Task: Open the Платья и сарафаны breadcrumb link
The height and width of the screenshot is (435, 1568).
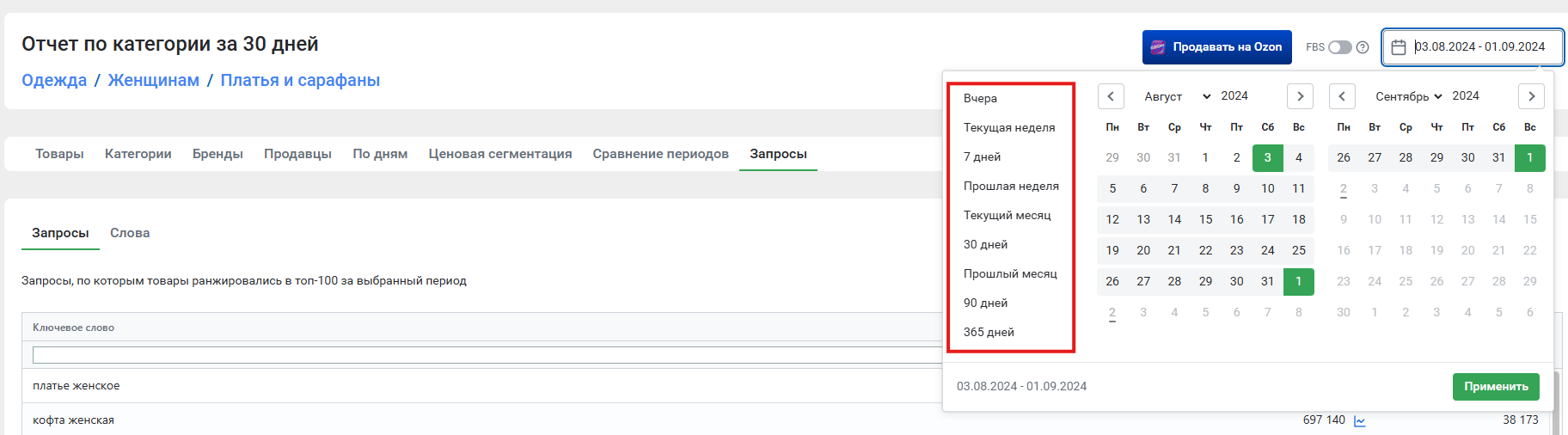Action: click(300, 80)
